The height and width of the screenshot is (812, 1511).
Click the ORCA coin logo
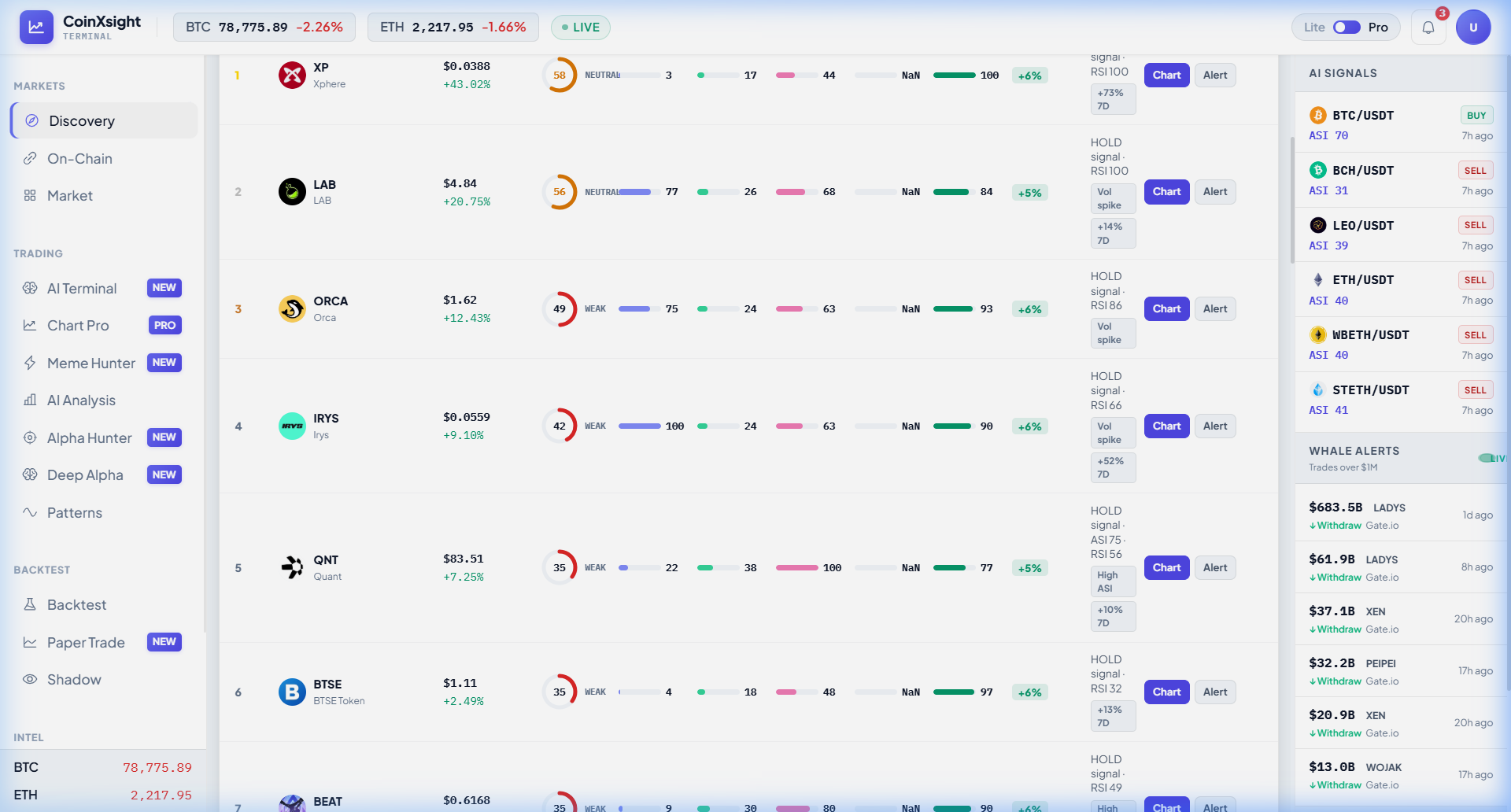point(292,309)
